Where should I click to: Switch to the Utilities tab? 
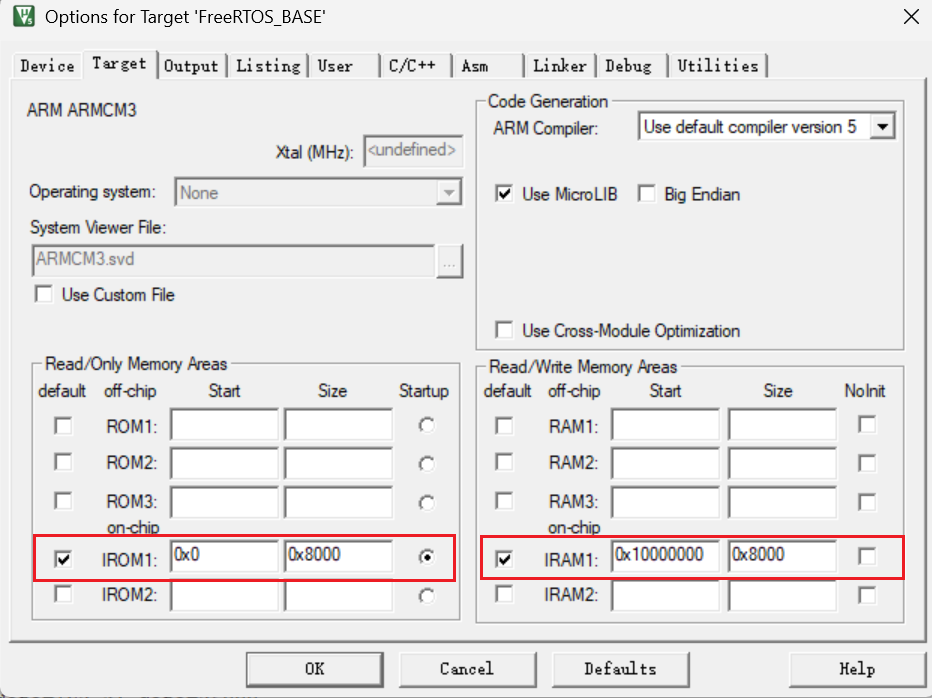tap(718, 66)
